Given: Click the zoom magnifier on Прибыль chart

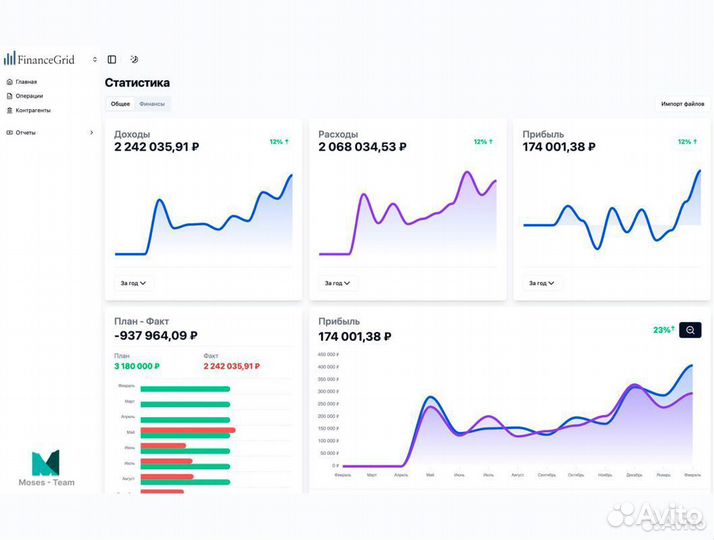Looking at the screenshot, I should point(690,330).
